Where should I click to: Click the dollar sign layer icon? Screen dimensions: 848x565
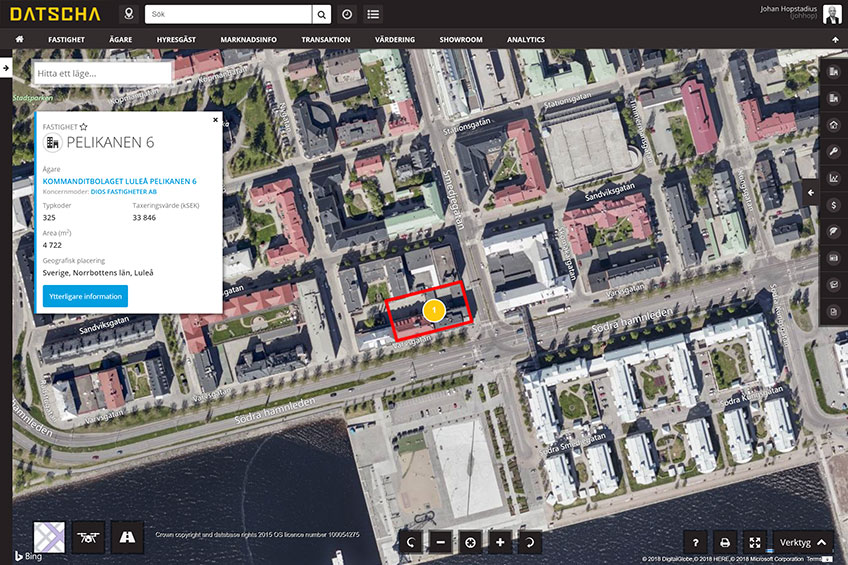point(834,204)
